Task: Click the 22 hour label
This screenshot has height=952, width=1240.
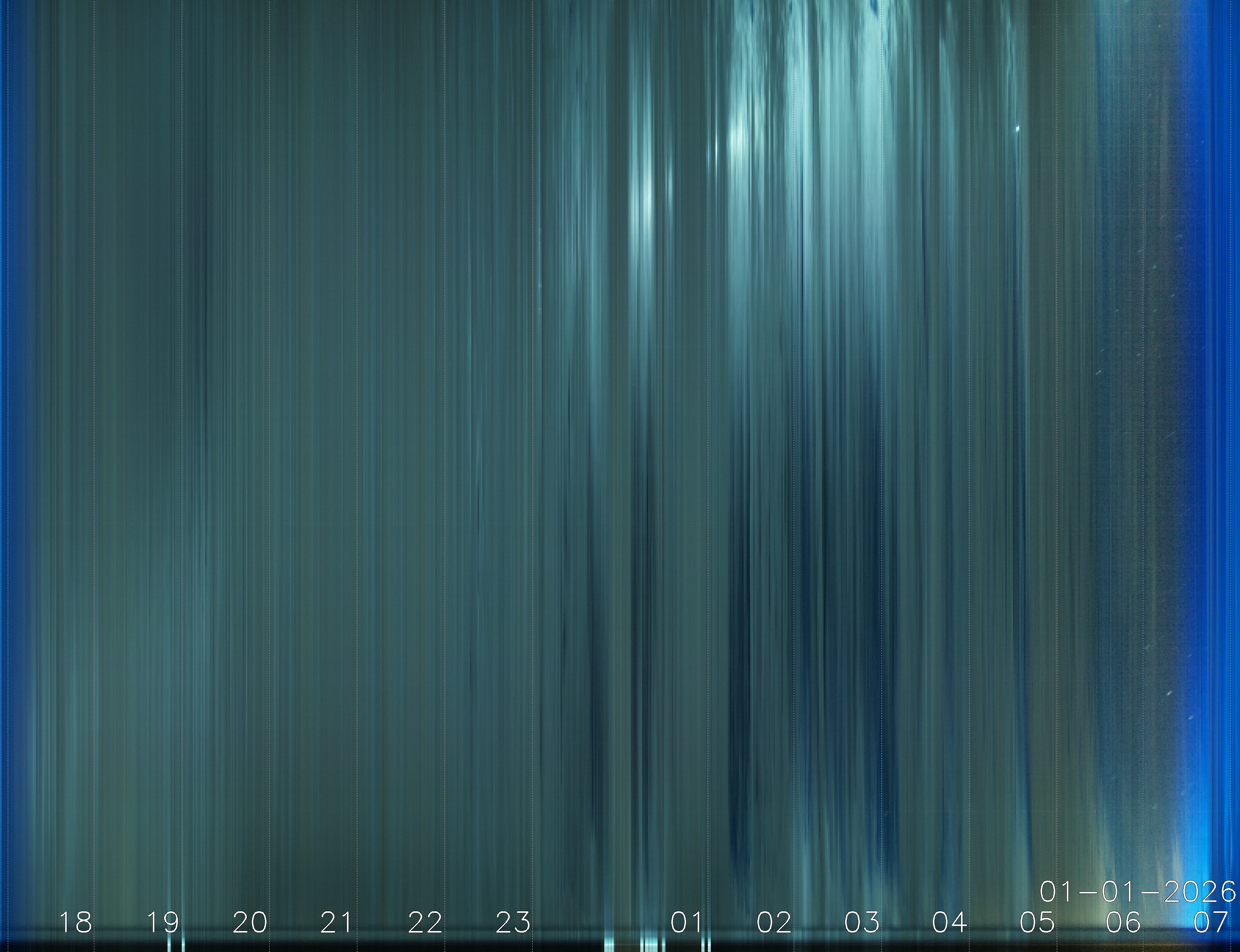Action: pos(426,923)
